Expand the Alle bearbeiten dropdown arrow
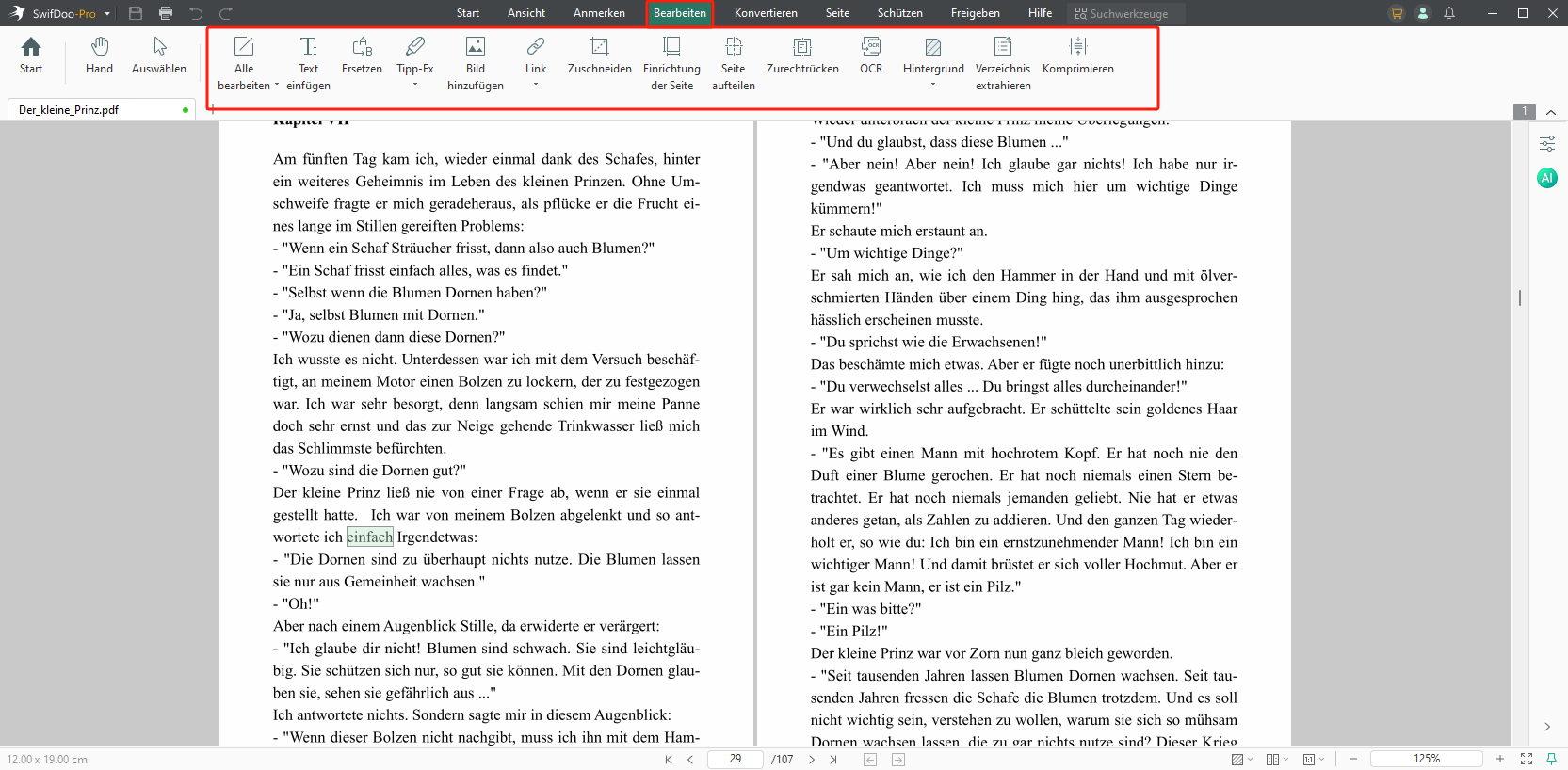 [x=277, y=85]
